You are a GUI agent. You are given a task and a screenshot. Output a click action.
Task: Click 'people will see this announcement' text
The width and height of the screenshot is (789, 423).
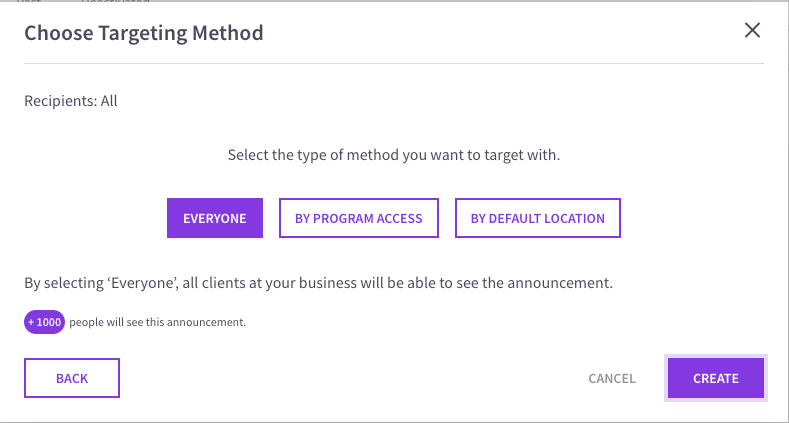point(157,322)
